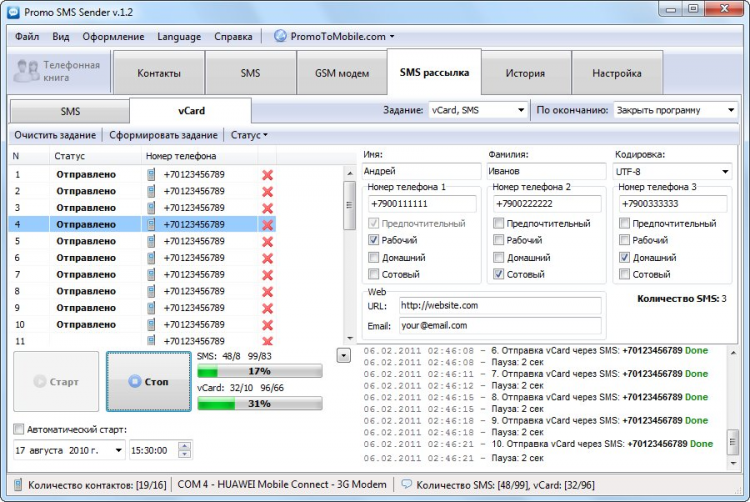
Task: Click the phone icon in row 9
Action: click(151, 308)
